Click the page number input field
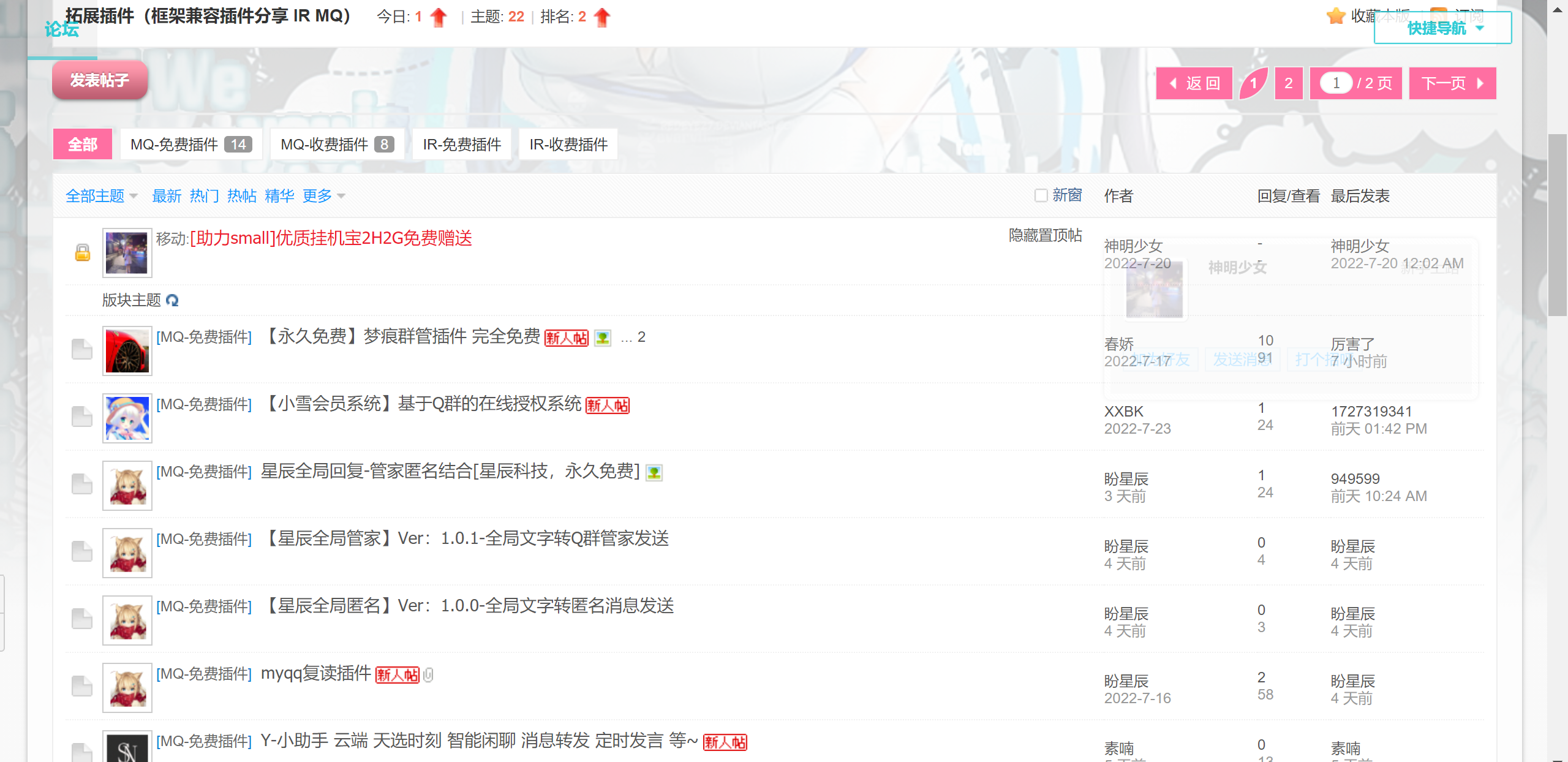1568x762 pixels. click(1335, 83)
